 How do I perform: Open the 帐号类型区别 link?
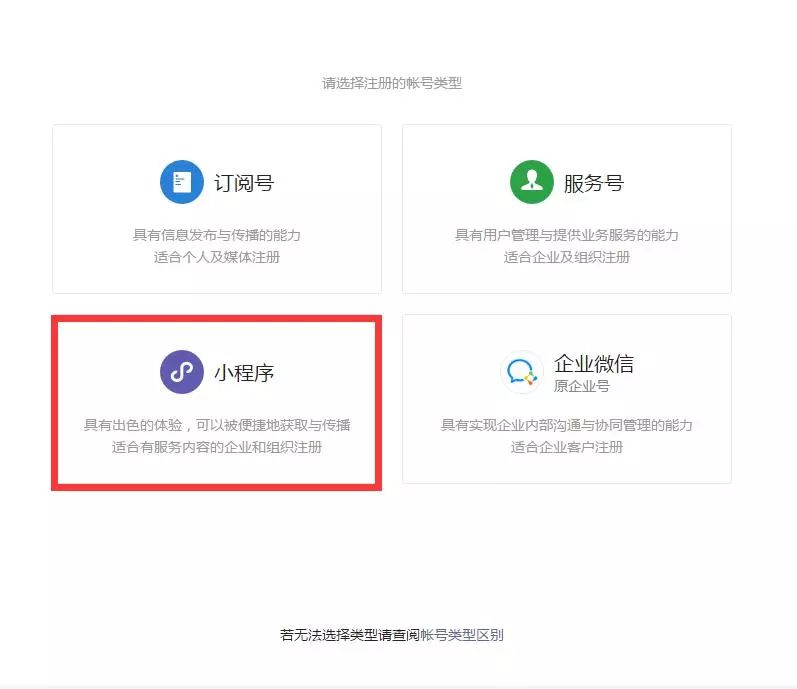pos(462,635)
